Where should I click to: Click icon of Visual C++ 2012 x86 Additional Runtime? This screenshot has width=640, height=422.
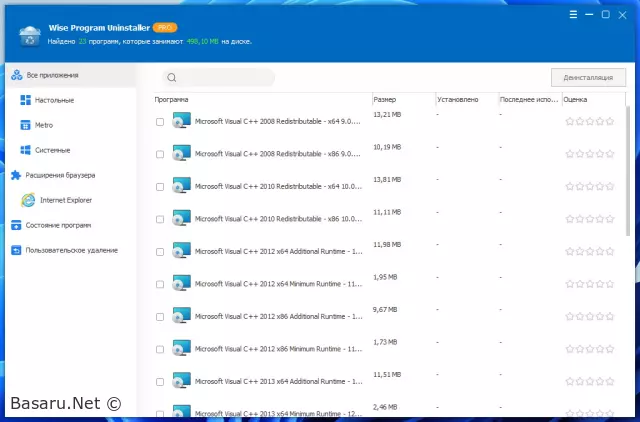pyautogui.click(x=181, y=316)
